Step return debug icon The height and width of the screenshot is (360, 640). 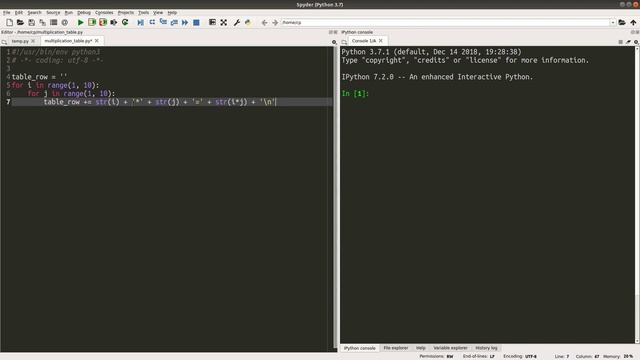pos(174,22)
